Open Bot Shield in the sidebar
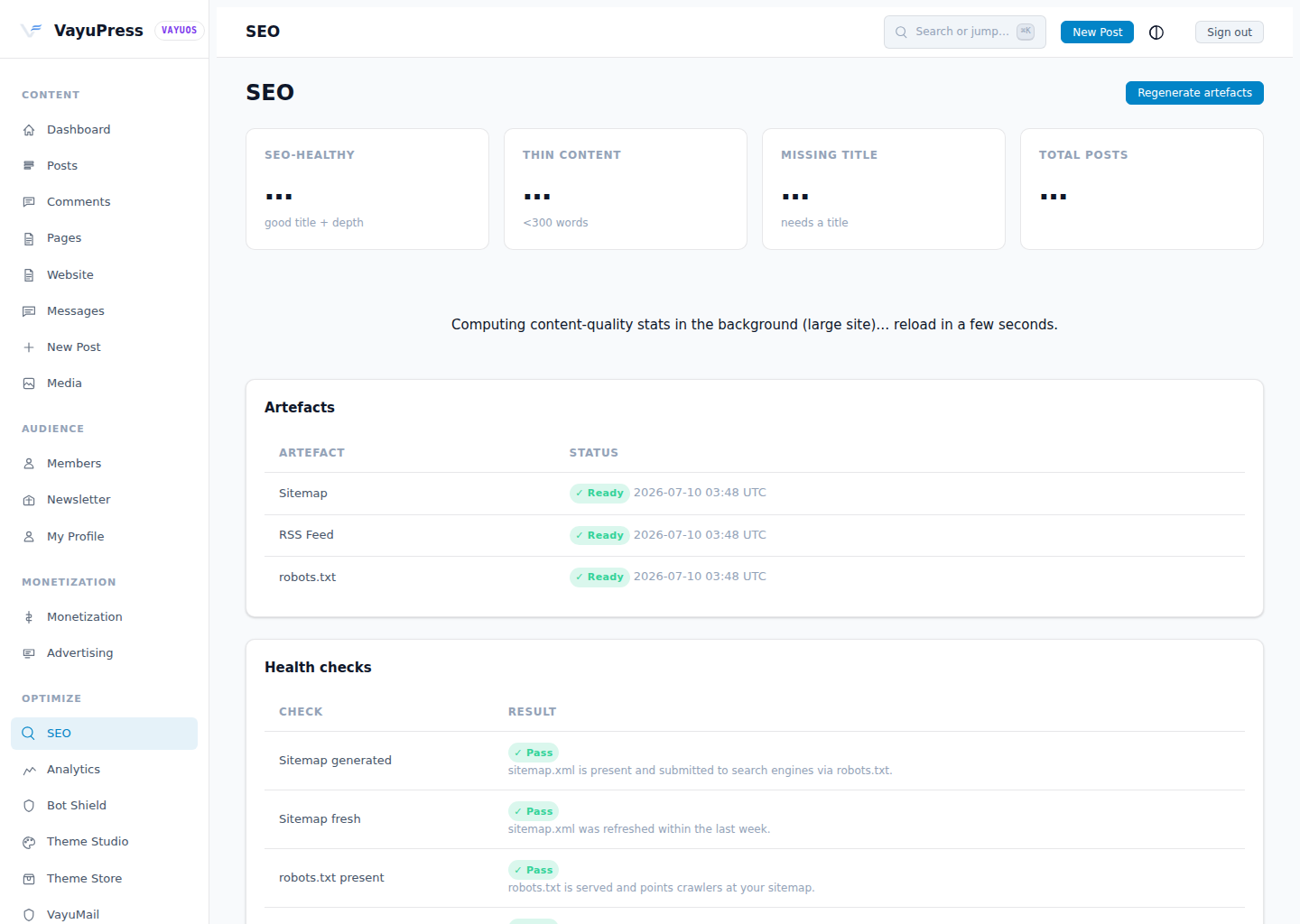The width and height of the screenshot is (1300, 924). pyautogui.click(x=104, y=806)
